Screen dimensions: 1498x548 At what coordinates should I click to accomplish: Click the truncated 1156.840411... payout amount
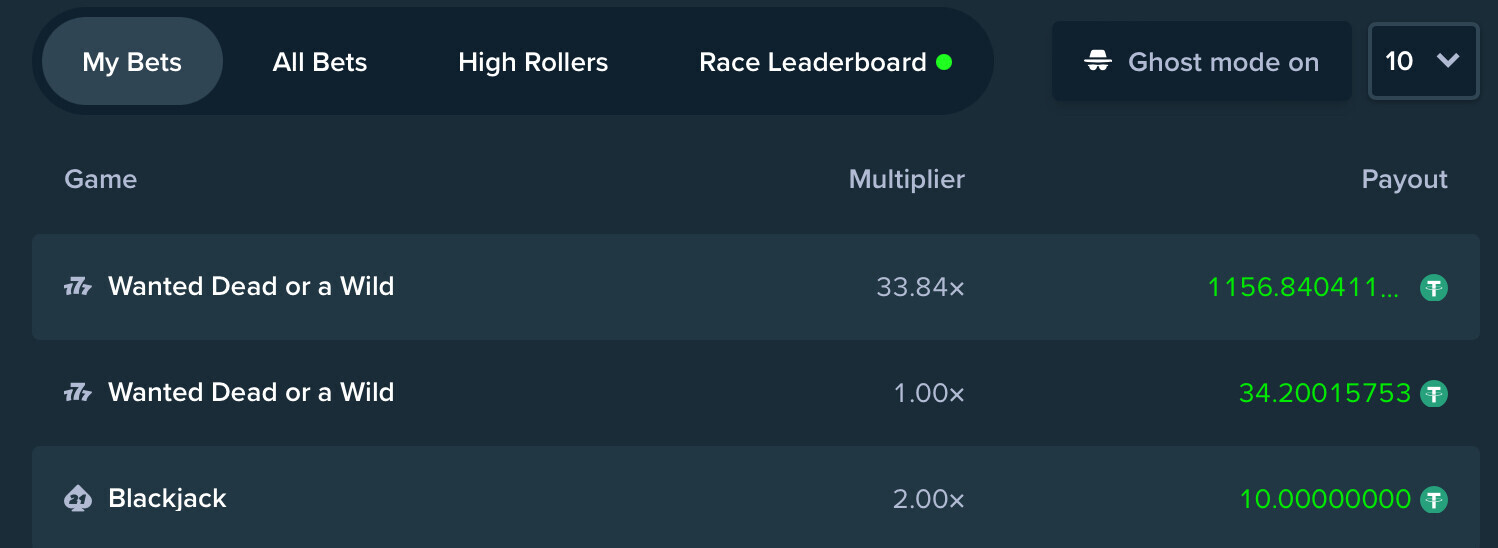[1304, 288]
